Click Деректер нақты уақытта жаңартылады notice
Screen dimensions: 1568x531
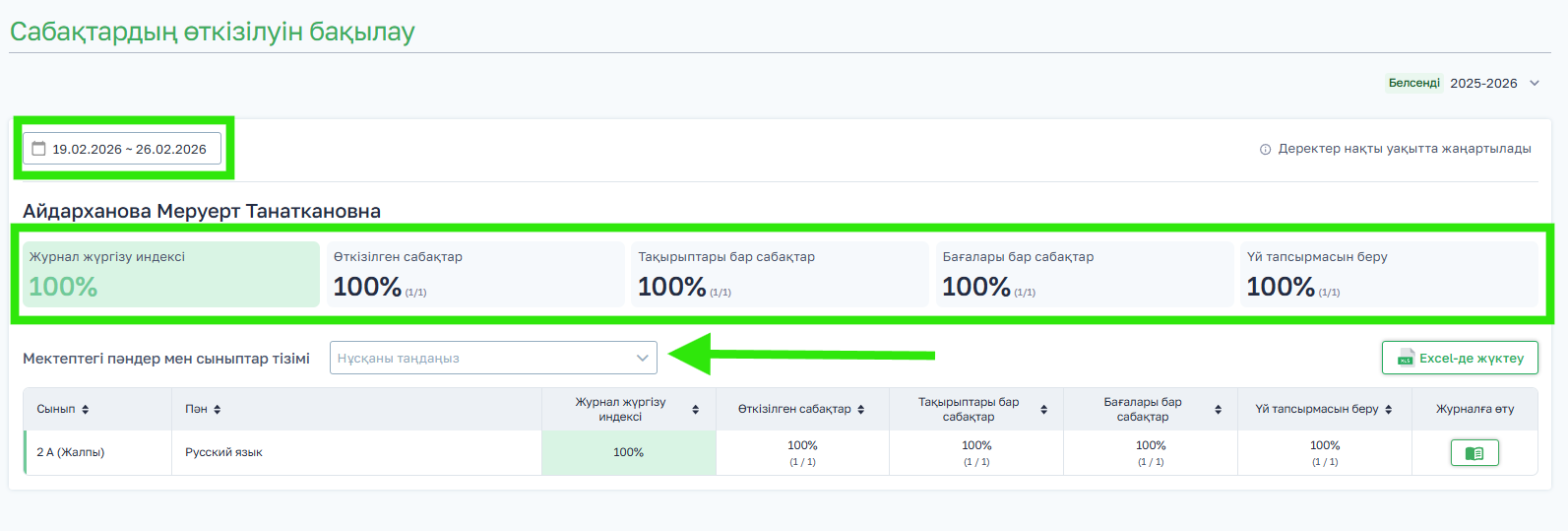1405,149
